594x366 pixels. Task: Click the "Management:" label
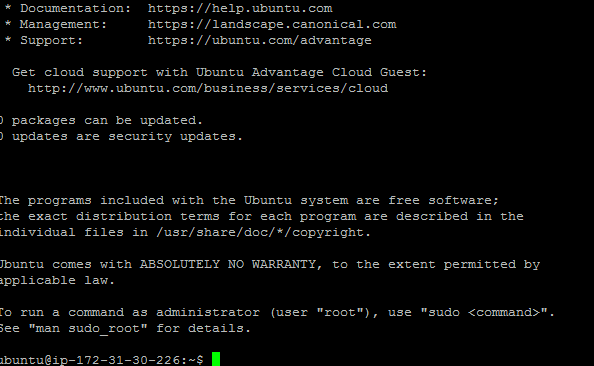63,24
